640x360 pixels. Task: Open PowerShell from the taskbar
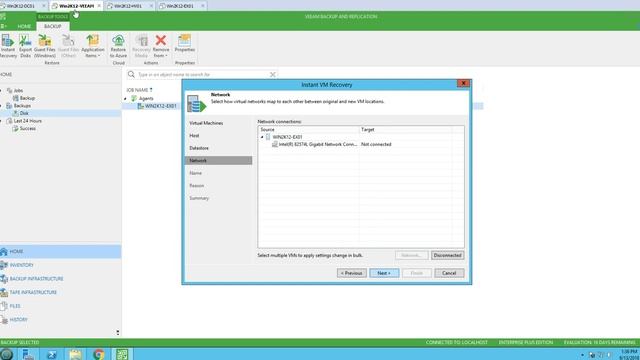coord(52,354)
